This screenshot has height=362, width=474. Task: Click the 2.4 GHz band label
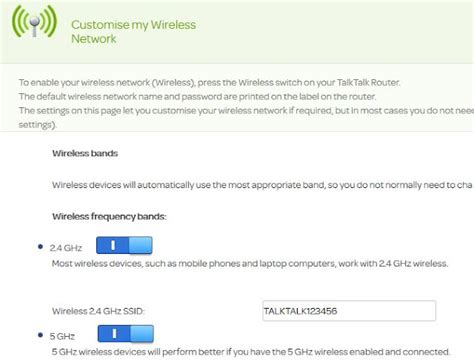pos(66,248)
